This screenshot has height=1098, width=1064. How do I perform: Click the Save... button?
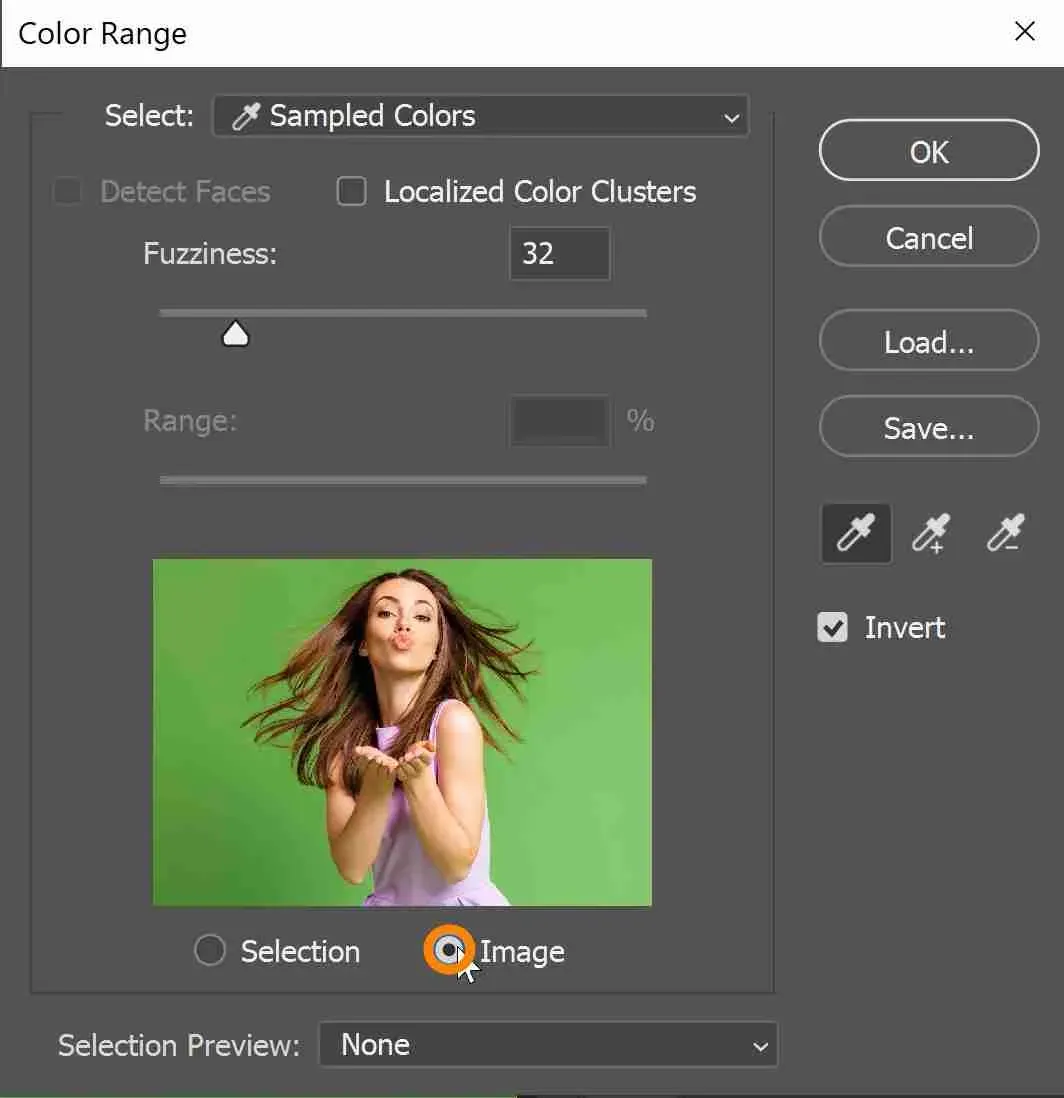pos(928,428)
